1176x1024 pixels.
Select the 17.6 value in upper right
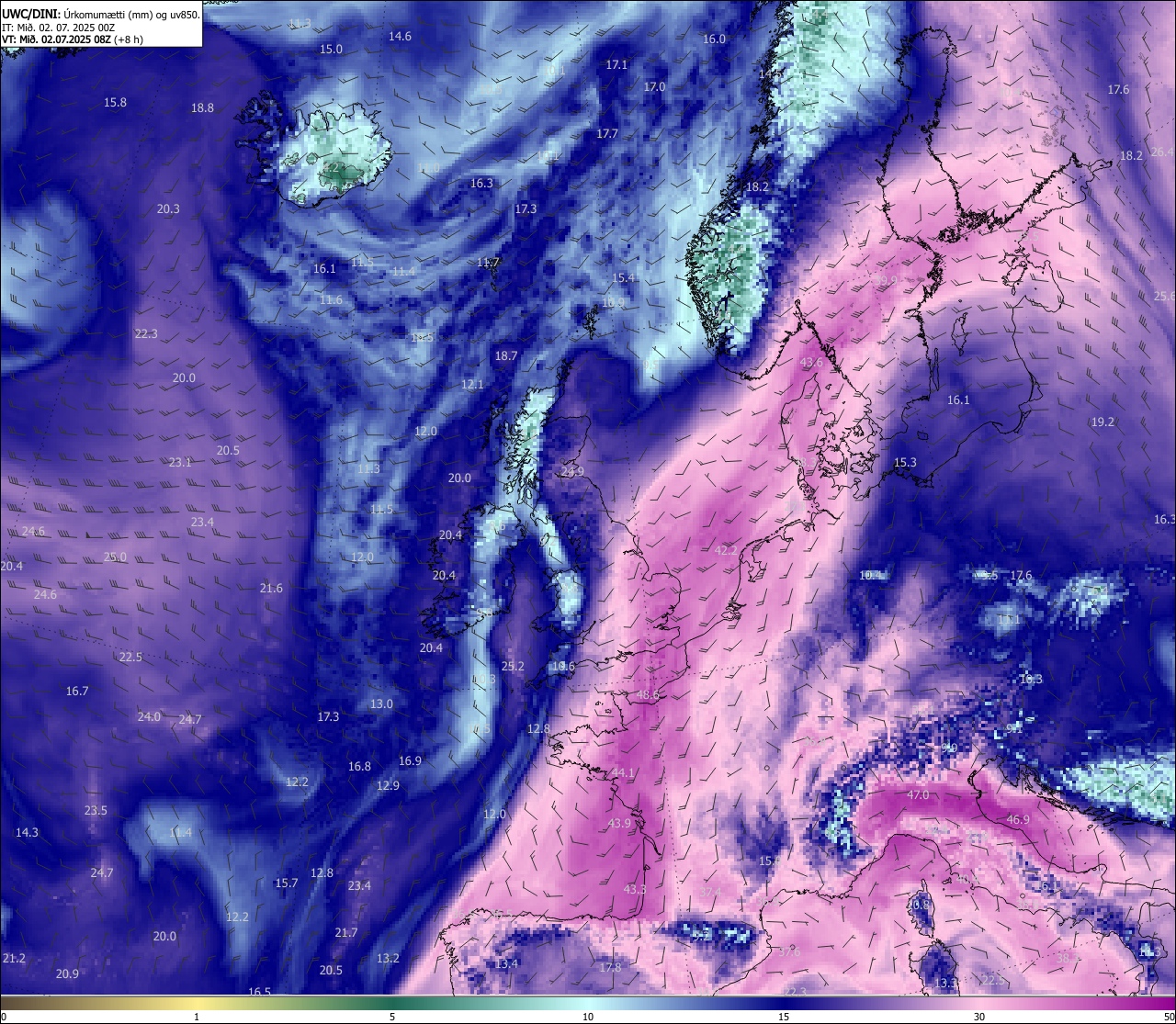pyautogui.click(x=1118, y=90)
